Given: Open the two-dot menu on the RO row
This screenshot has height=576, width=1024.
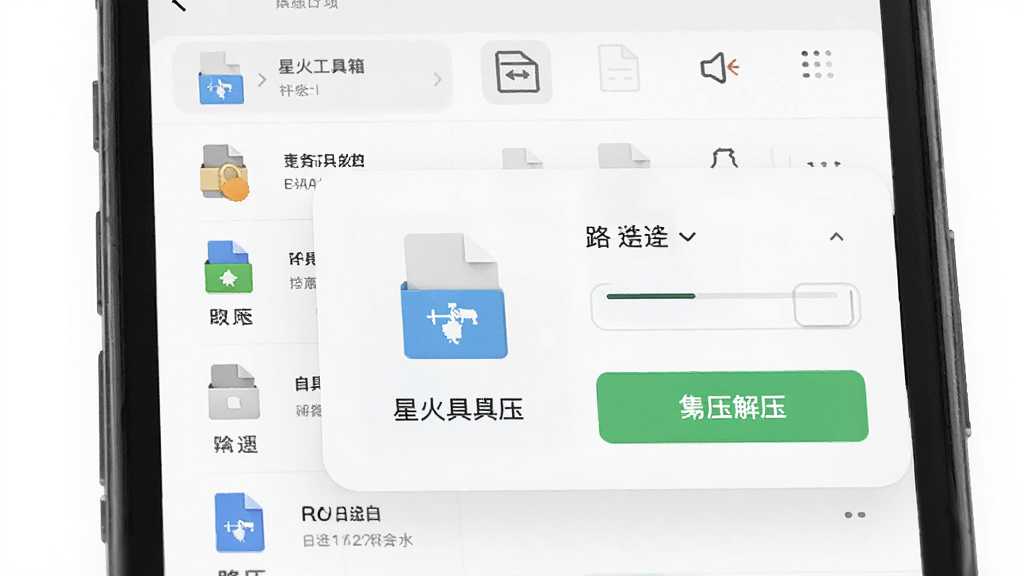Looking at the screenshot, I should (x=855, y=515).
